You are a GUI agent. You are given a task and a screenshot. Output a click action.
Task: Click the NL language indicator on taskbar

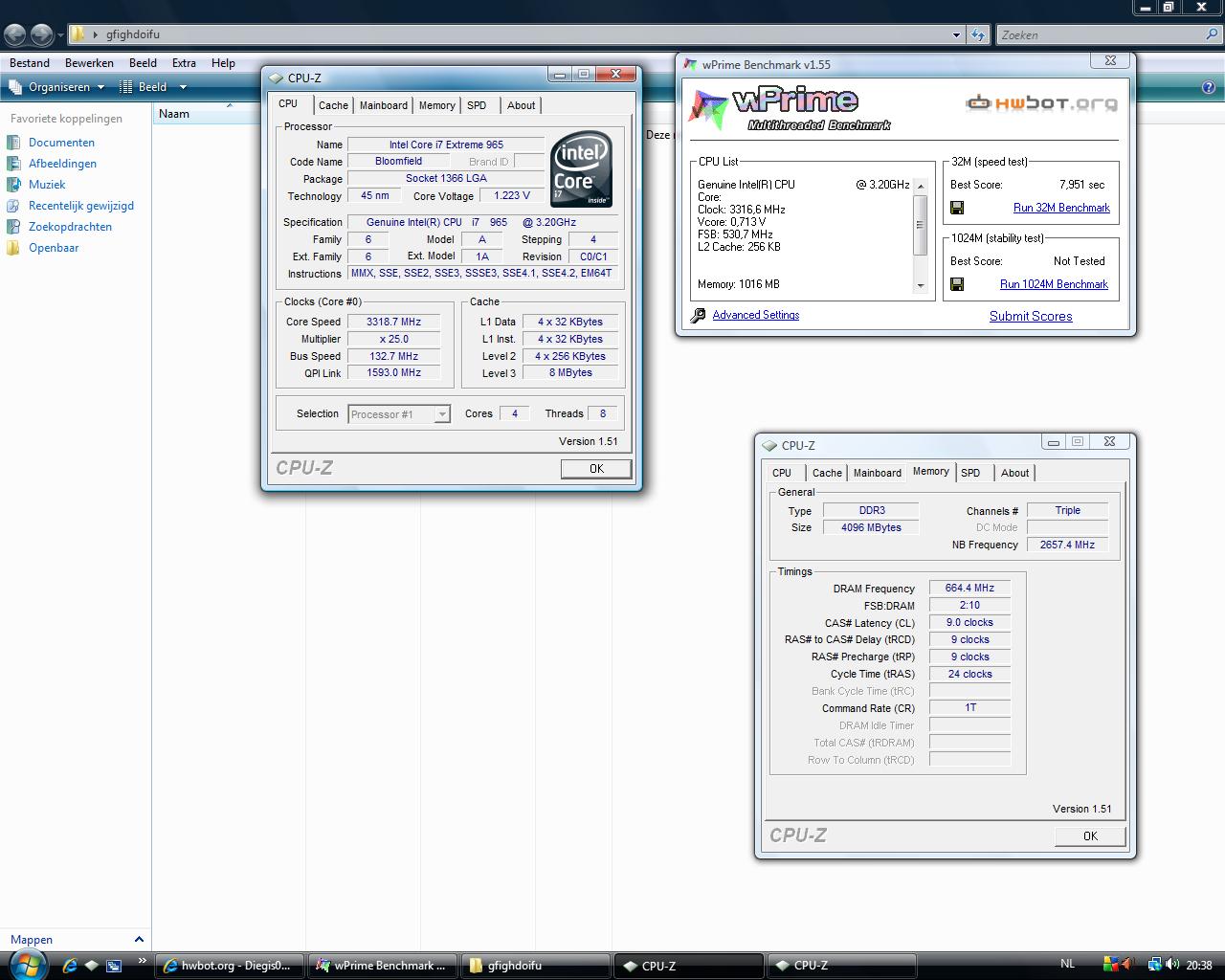point(1068,964)
